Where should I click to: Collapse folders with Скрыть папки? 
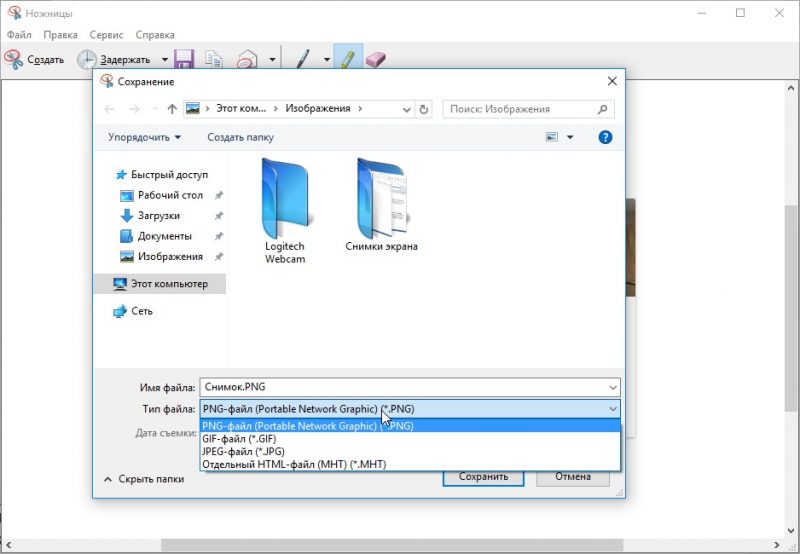[144, 479]
